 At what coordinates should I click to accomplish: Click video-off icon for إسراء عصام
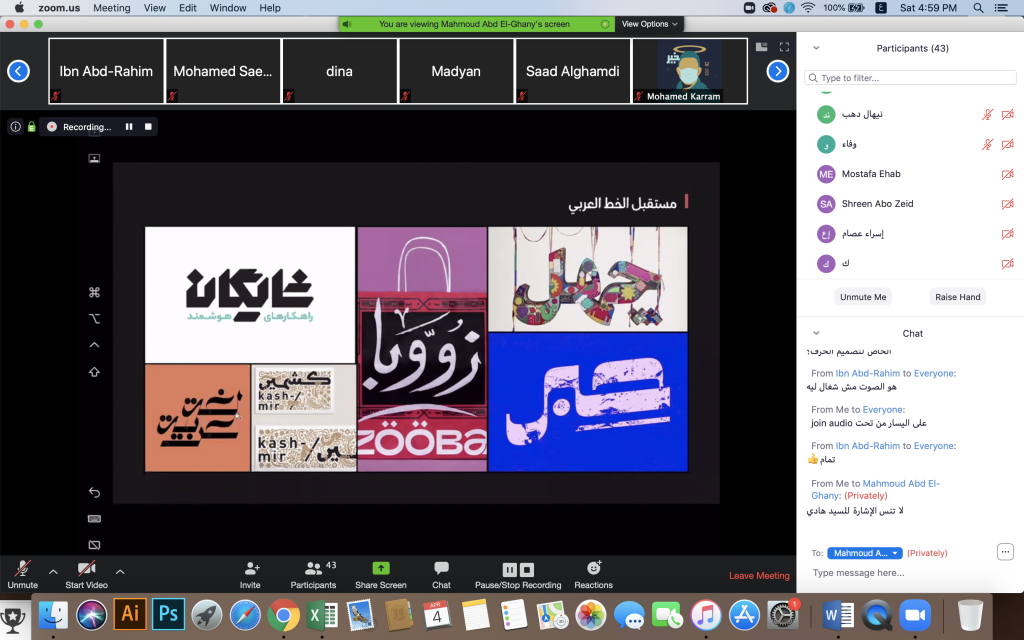[1008, 234]
